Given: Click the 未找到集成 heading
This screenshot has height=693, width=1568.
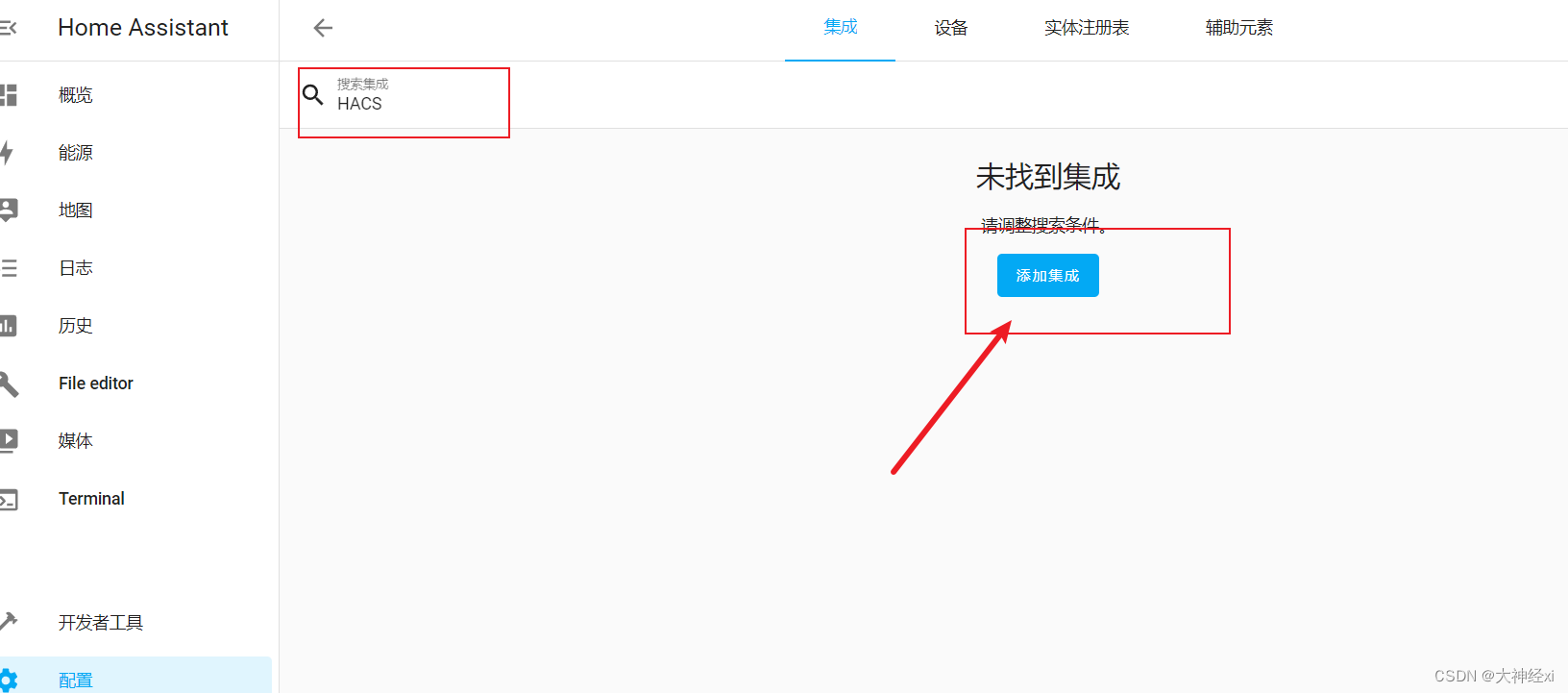Looking at the screenshot, I should coord(1048,177).
